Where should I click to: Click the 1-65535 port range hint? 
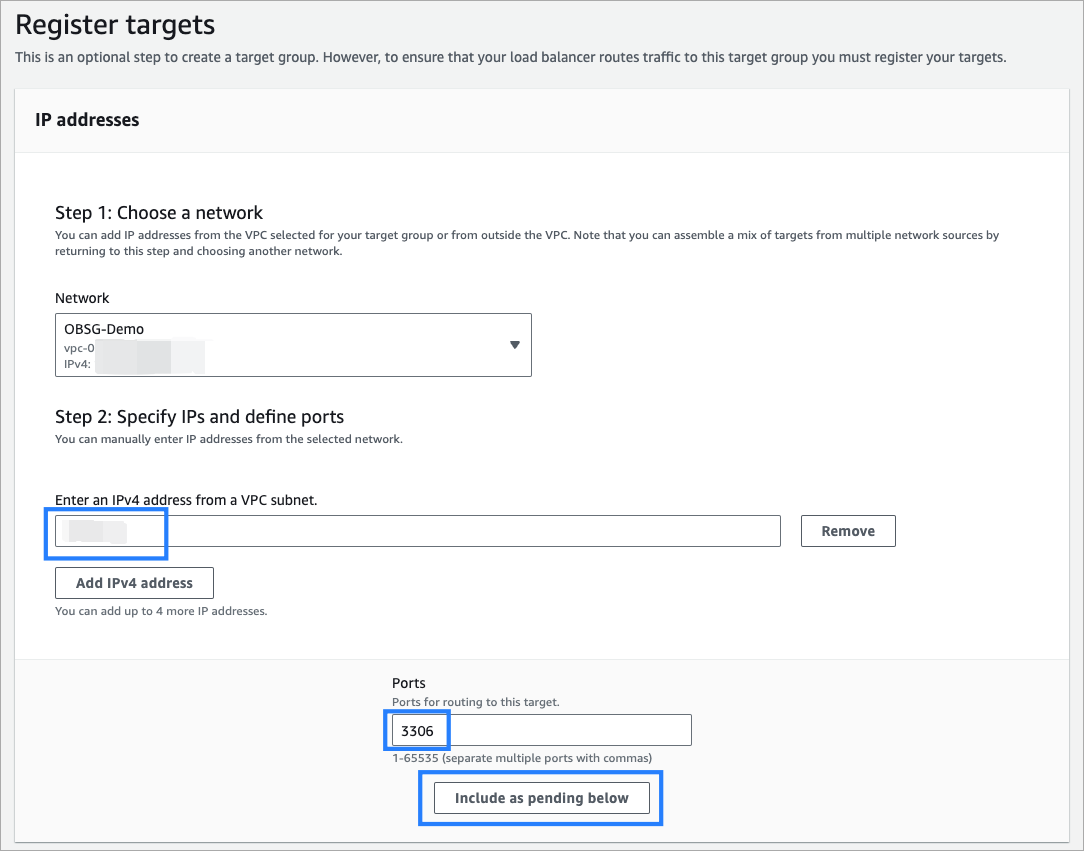point(521,758)
